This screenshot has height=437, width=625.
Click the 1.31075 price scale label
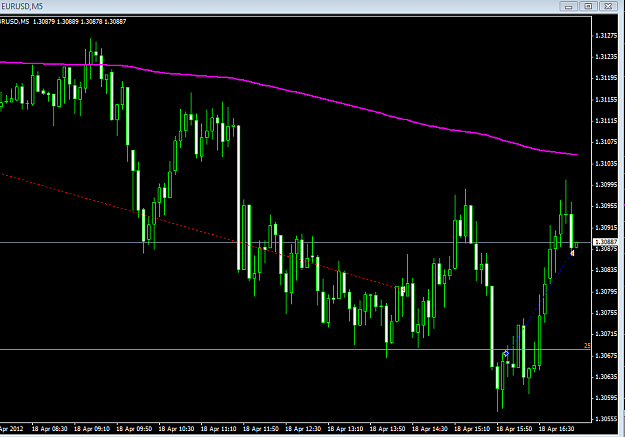[606, 142]
